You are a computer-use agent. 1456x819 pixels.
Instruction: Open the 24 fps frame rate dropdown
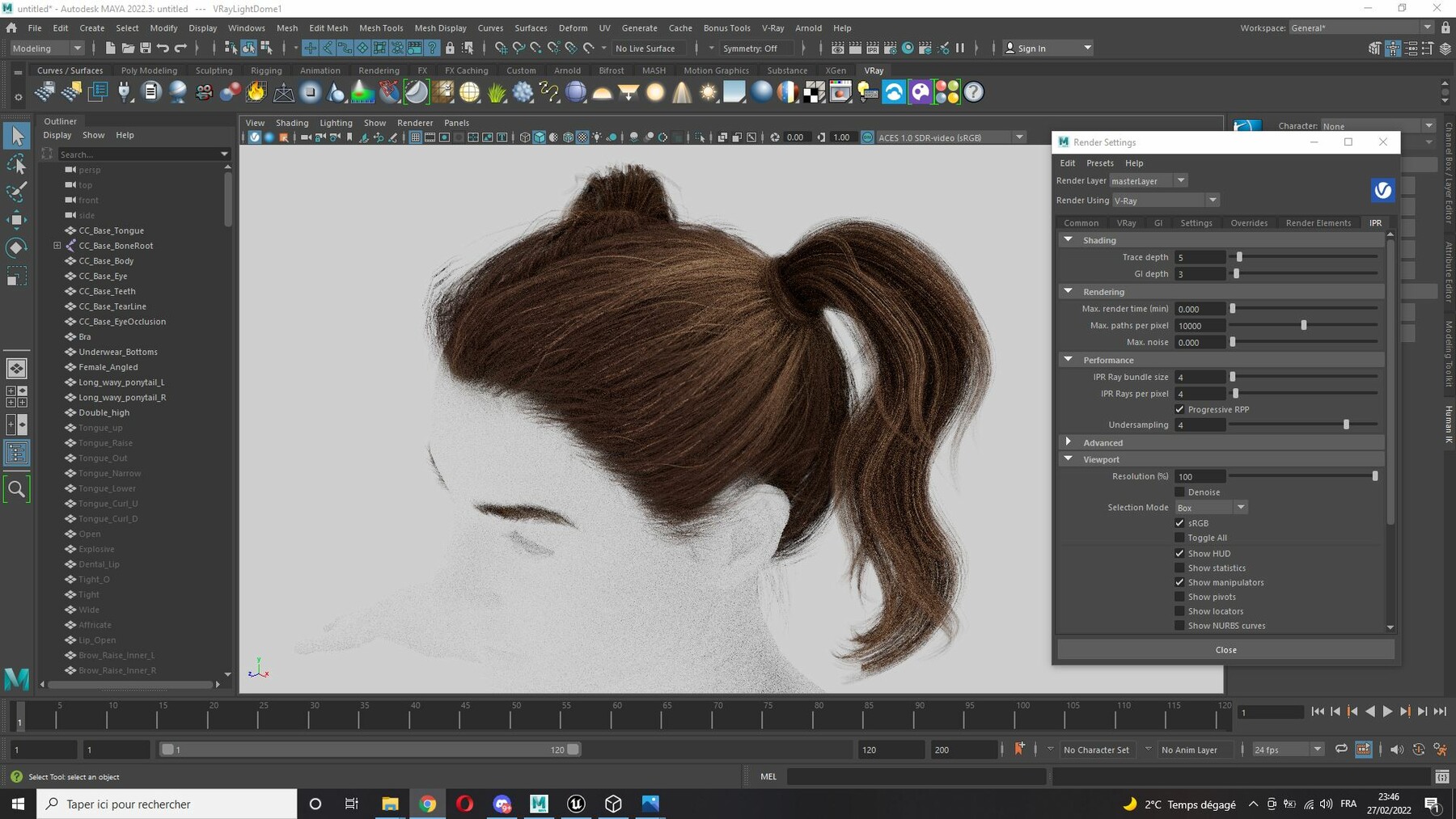[x=1287, y=749]
